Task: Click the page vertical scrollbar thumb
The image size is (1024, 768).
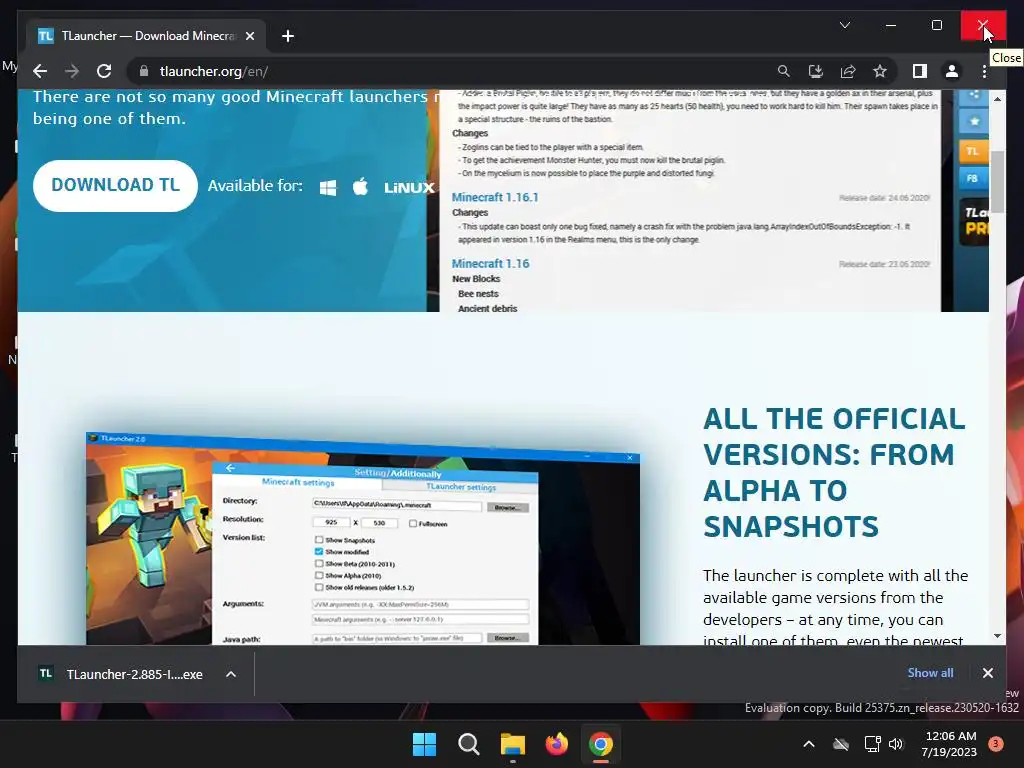Action: coord(997,182)
